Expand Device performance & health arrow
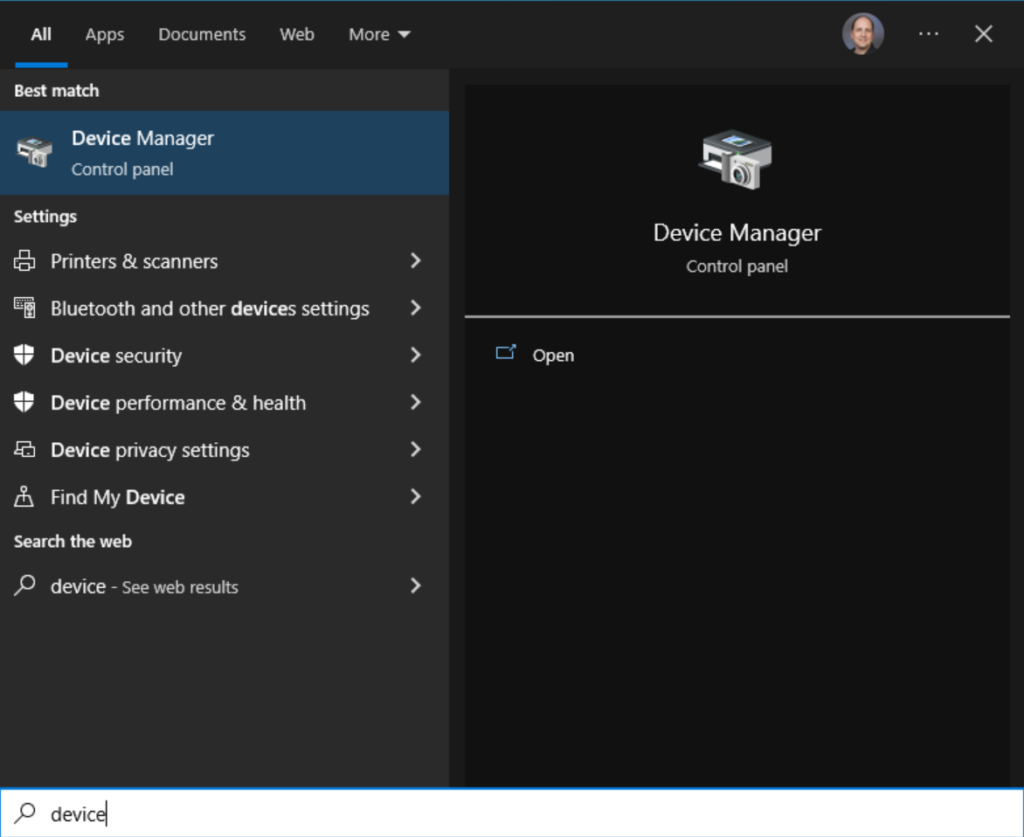Image resolution: width=1024 pixels, height=837 pixels. [x=415, y=402]
